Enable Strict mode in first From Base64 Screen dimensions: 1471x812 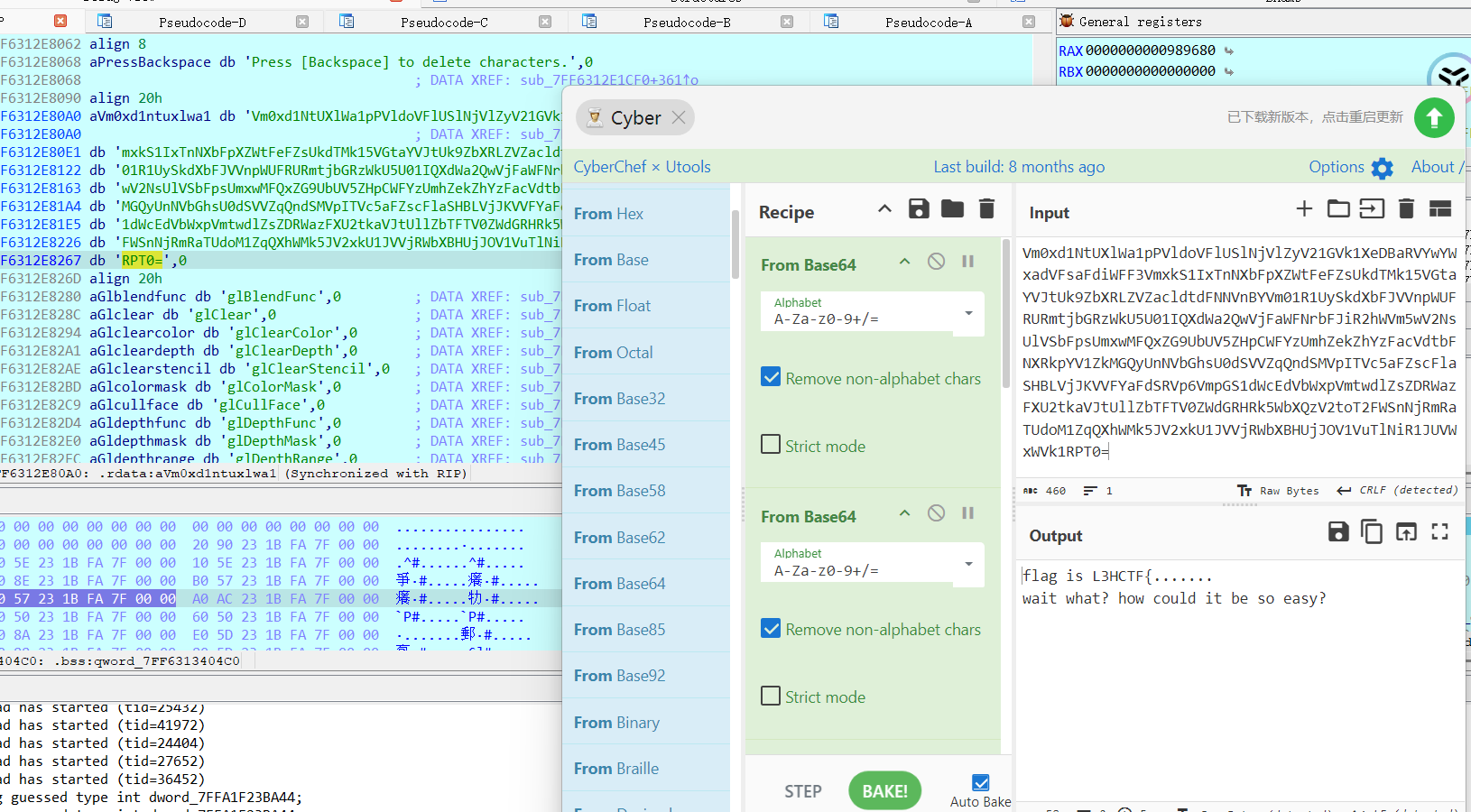pos(771,445)
